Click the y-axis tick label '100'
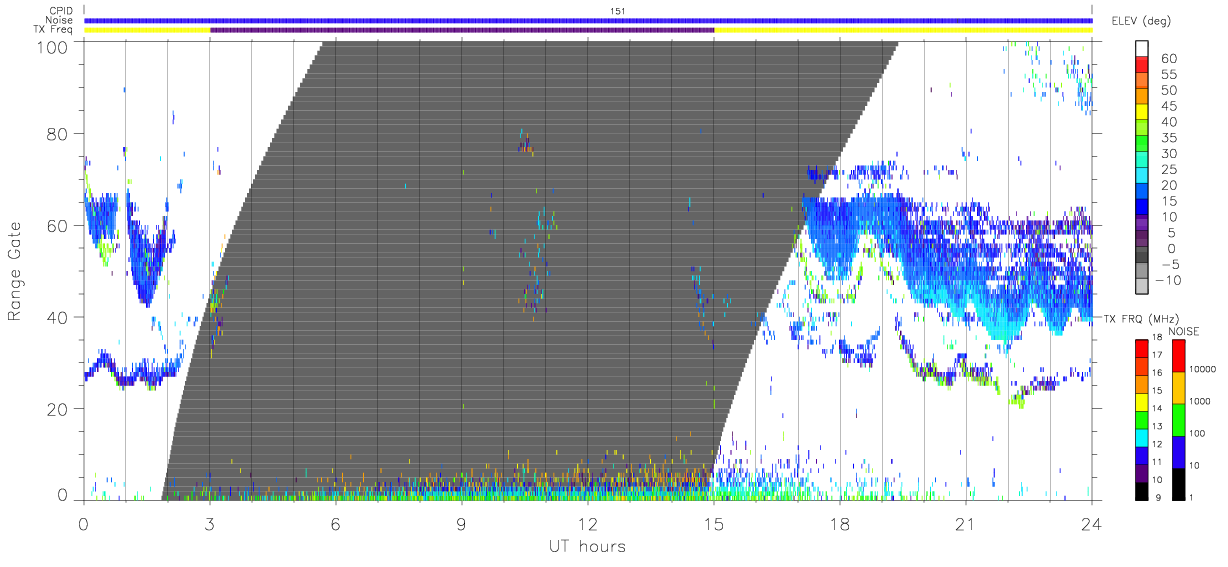The width and height of the screenshot is (1228, 567). (x=52, y=47)
